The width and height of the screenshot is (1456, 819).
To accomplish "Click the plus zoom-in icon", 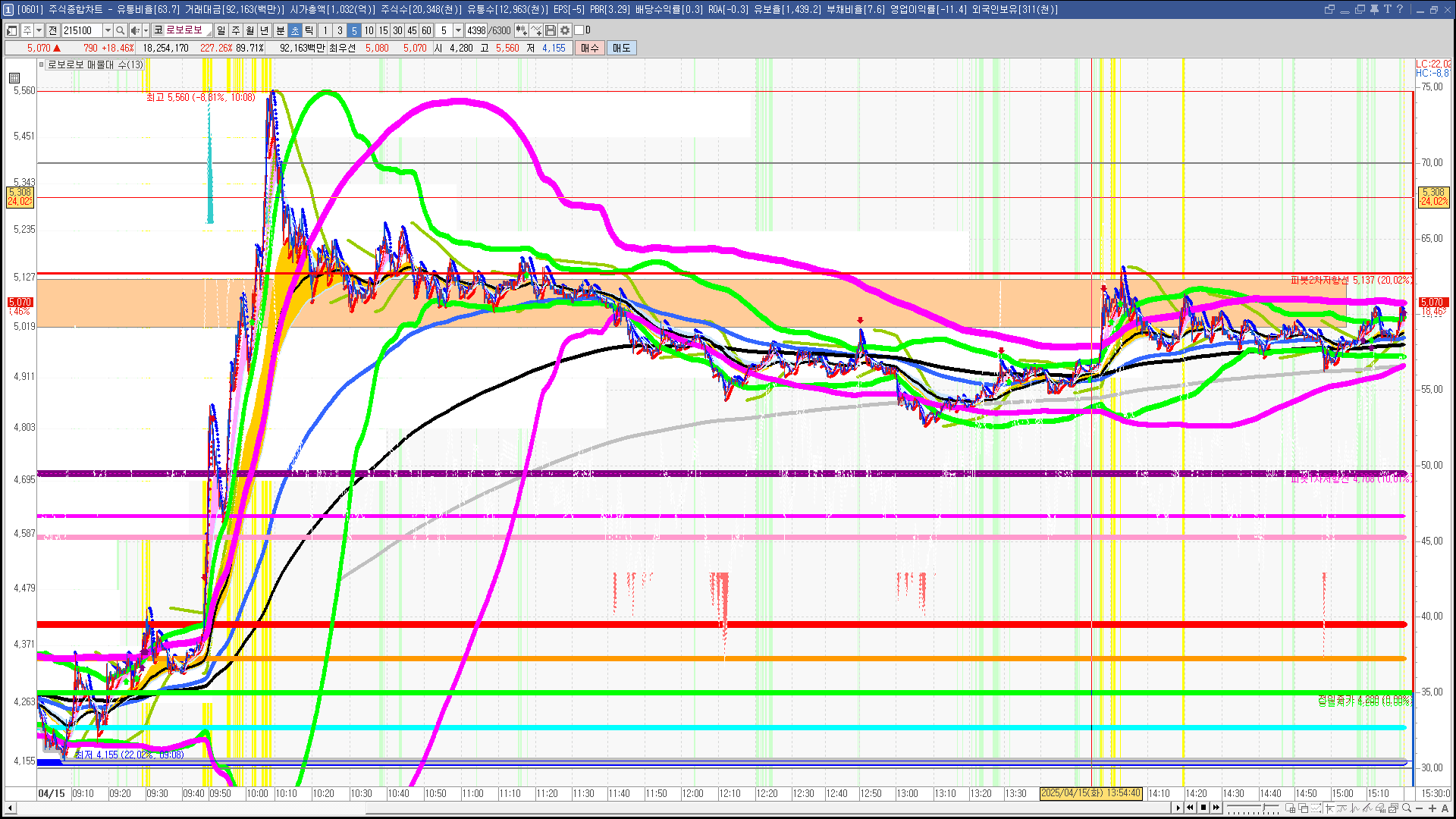I will click(1432, 808).
